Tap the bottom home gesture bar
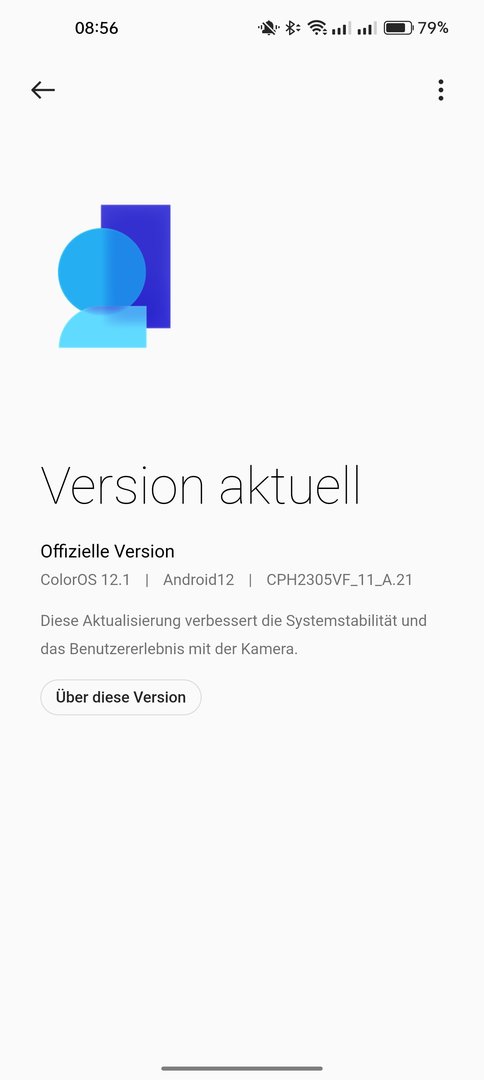This screenshot has width=484, height=1080. click(242, 1068)
